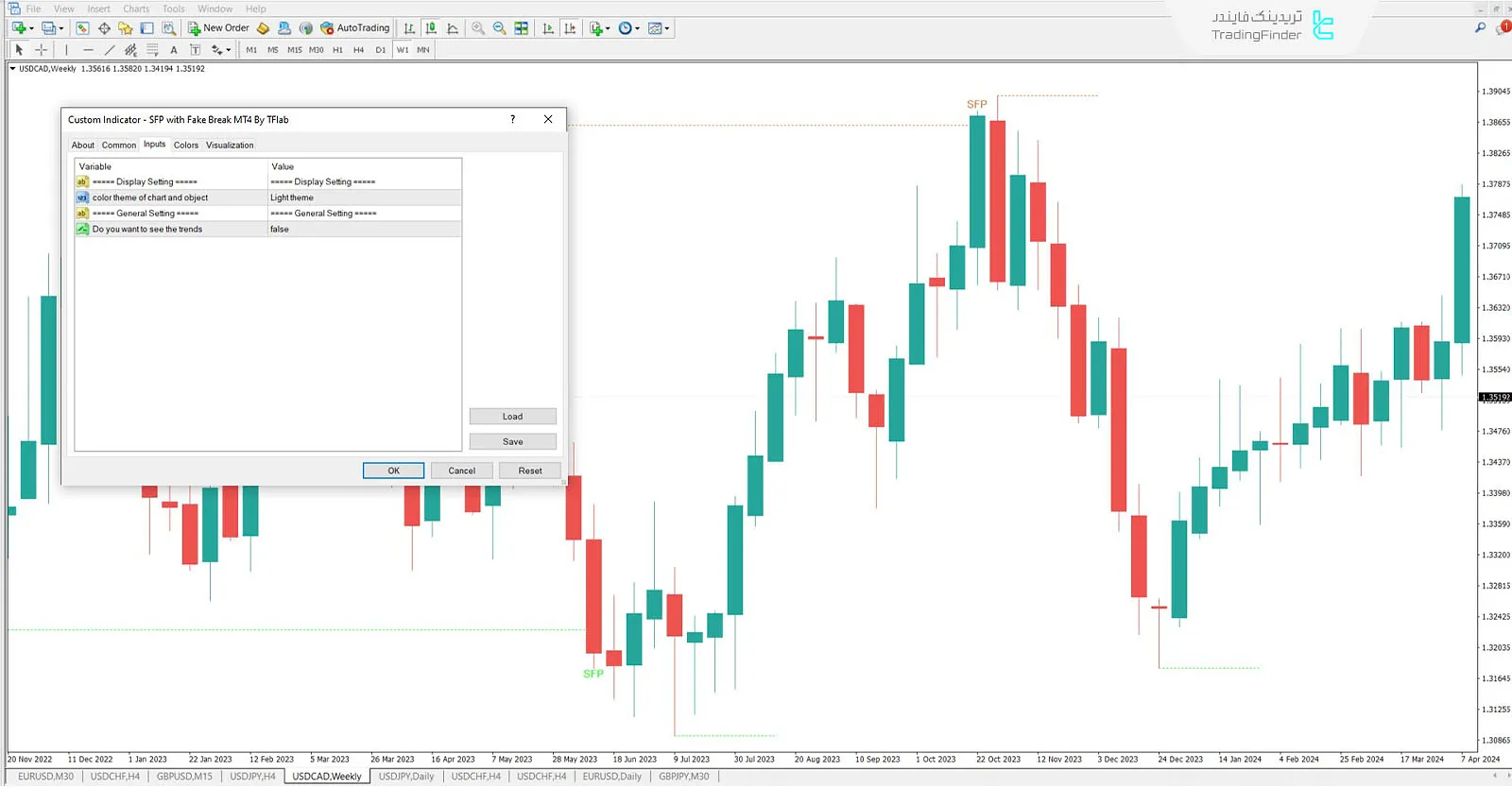Select the equidistant channel tool
The width and height of the screenshot is (1512, 788).
click(130, 50)
